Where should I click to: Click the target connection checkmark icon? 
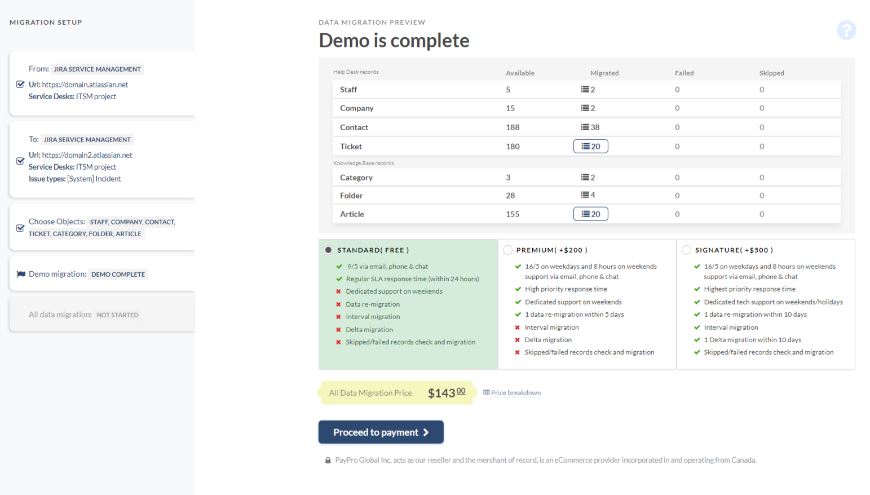pos(21,161)
